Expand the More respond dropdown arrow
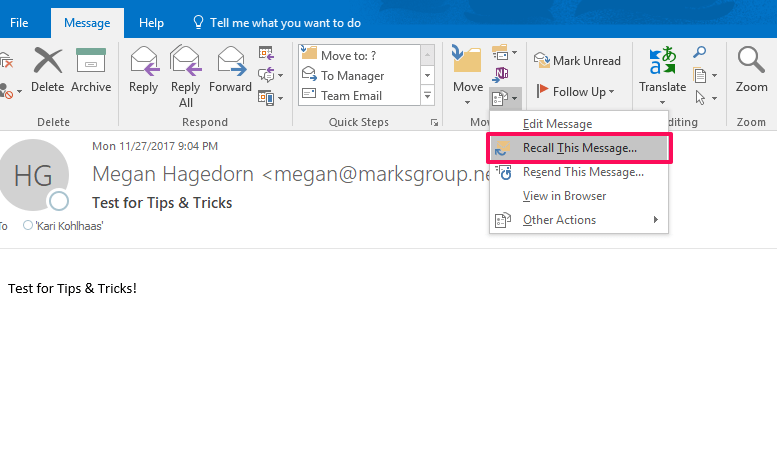This screenshot has height=455, width=777. [x=280, y=98]
